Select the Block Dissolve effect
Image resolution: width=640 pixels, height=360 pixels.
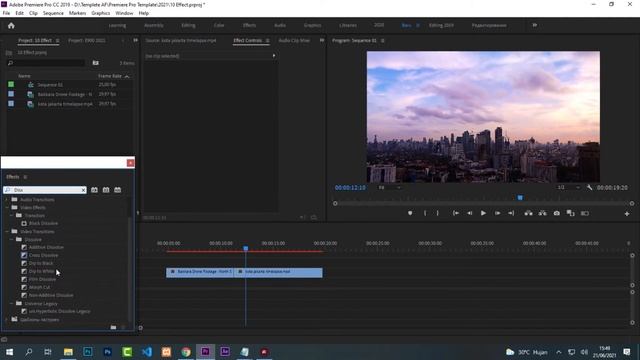tap(43, 223)
